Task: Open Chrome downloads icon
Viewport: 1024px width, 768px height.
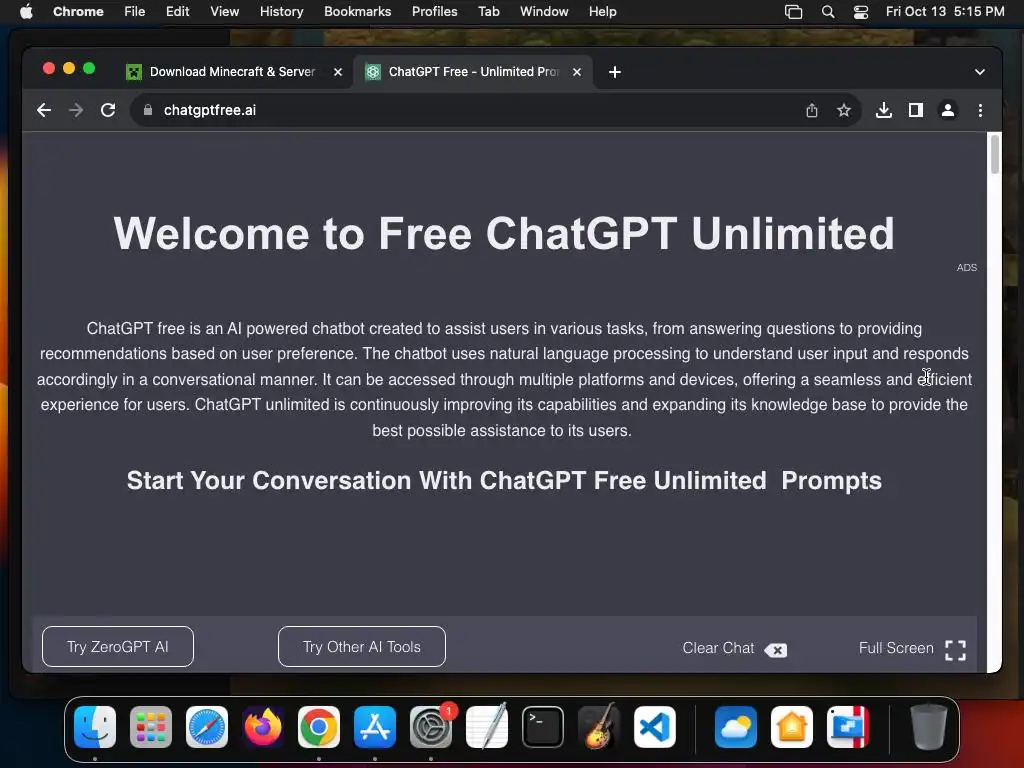Action: [884, 110]
